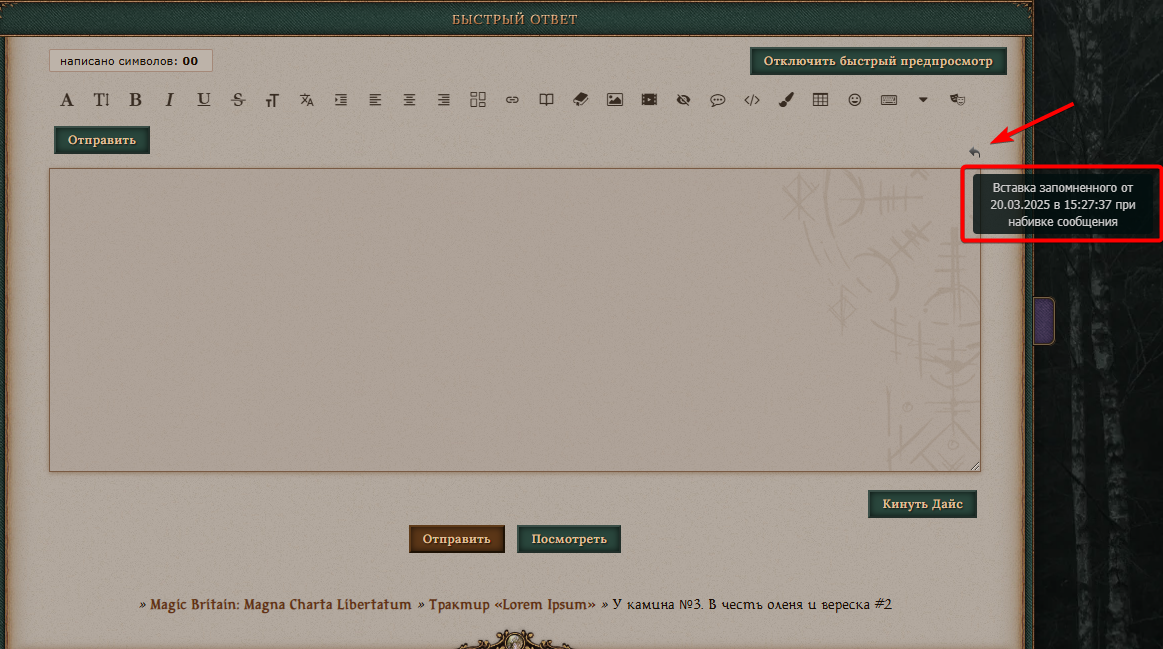Open the translate text tool
Viewport: 1163px width, 649px height.
click(x=306, y=100)
